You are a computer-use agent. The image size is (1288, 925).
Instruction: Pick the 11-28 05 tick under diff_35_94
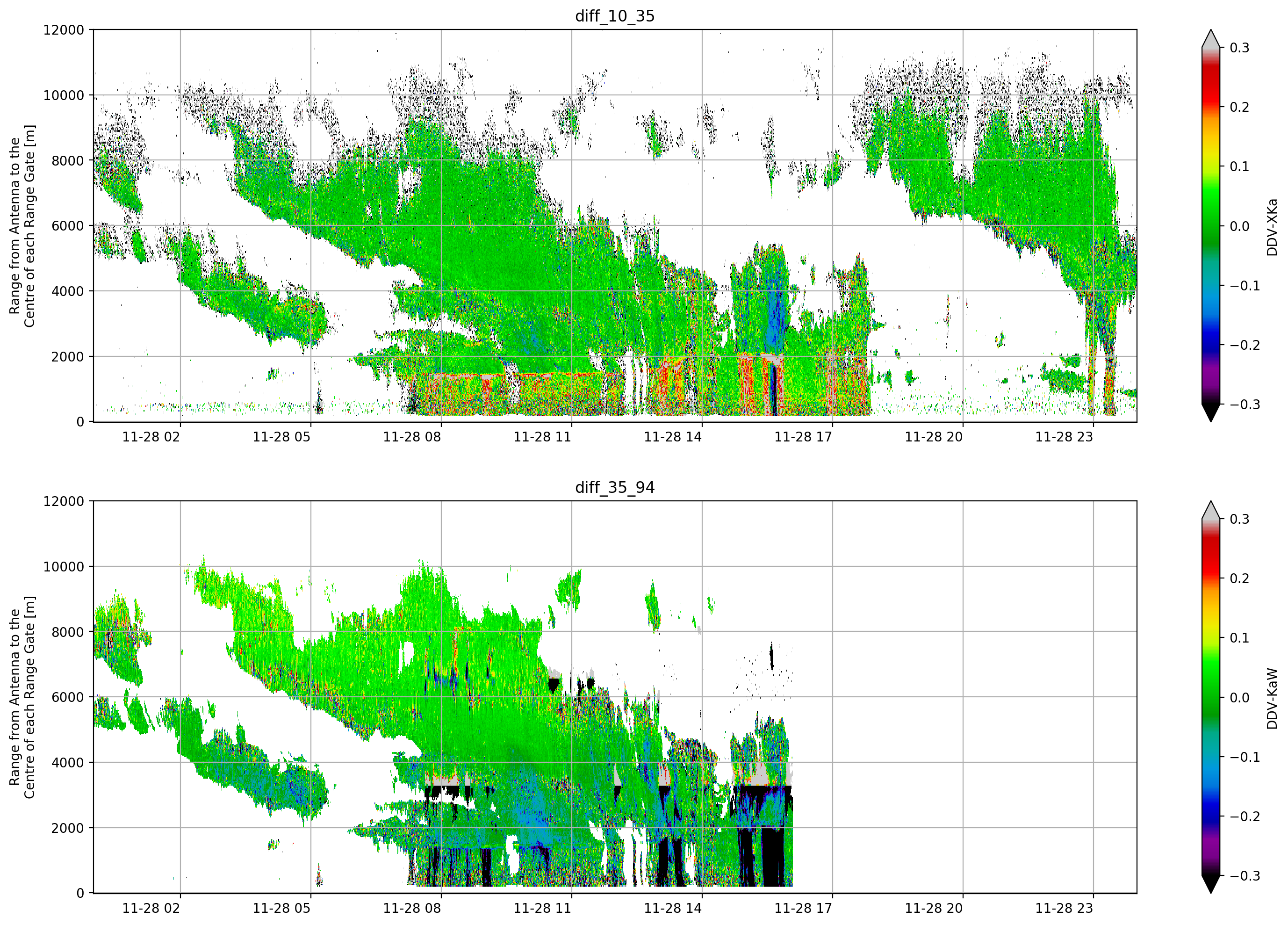pos(282,909)
